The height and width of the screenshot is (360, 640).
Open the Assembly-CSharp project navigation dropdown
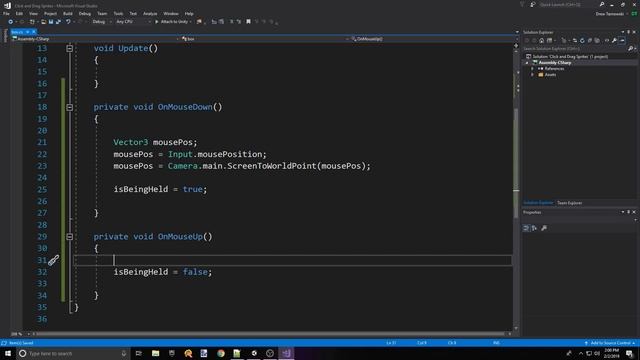coord(95,39)
